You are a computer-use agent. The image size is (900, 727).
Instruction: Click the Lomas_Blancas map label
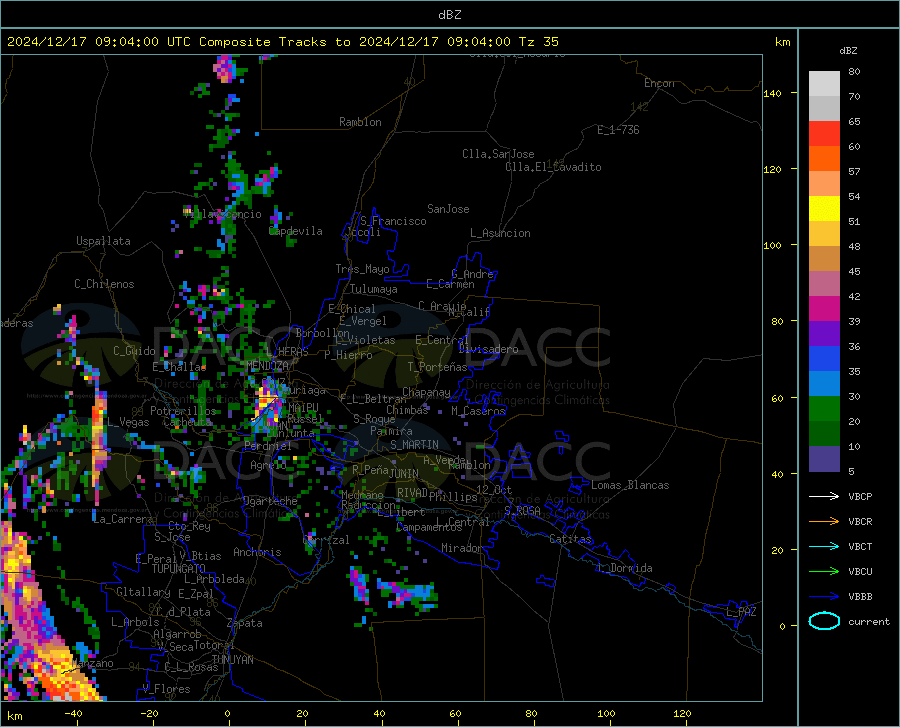pyautogui.click(x=630, y=485)
